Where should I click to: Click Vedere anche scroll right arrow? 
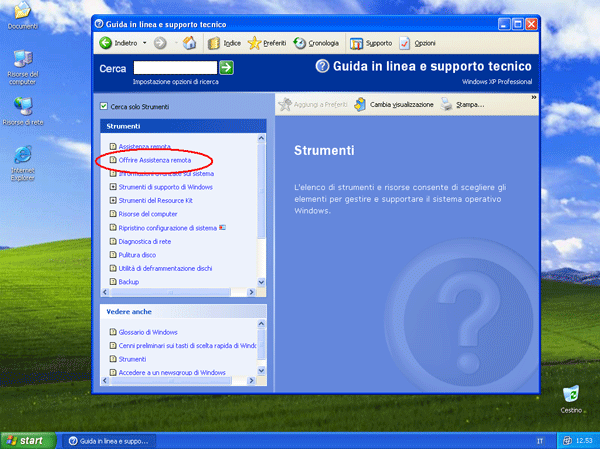[x=251, y=380]
